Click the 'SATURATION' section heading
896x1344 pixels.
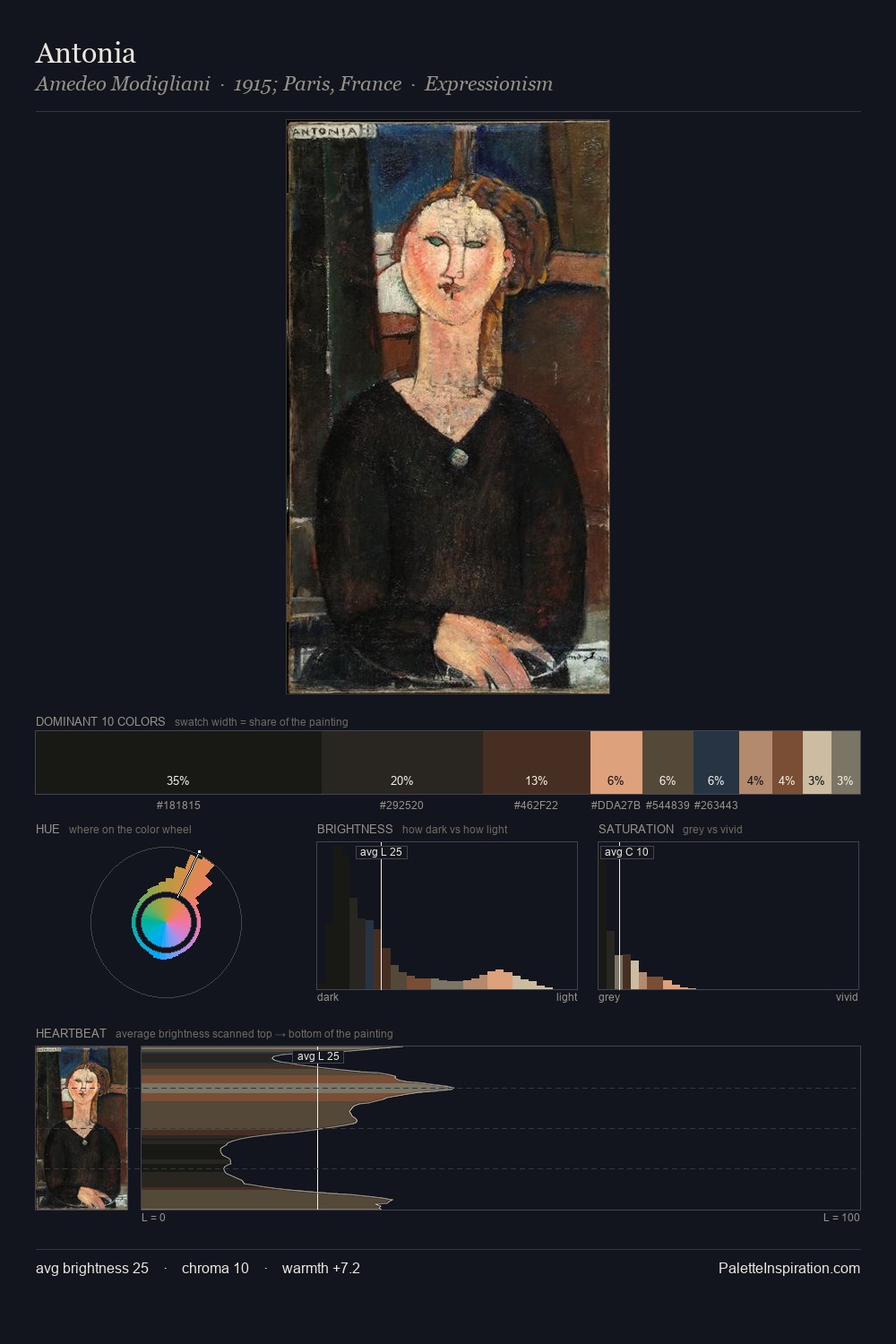click(636, 829)
